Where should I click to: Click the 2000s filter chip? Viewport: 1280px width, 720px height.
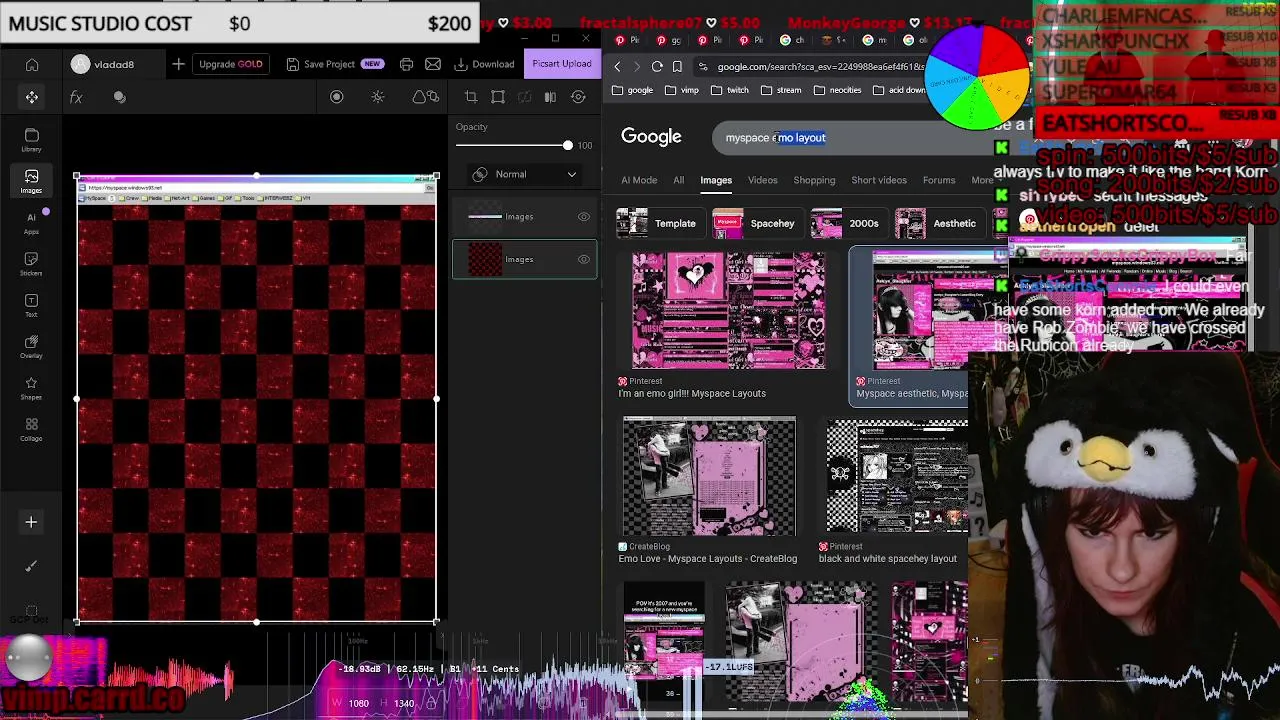(x=847, y=223)
